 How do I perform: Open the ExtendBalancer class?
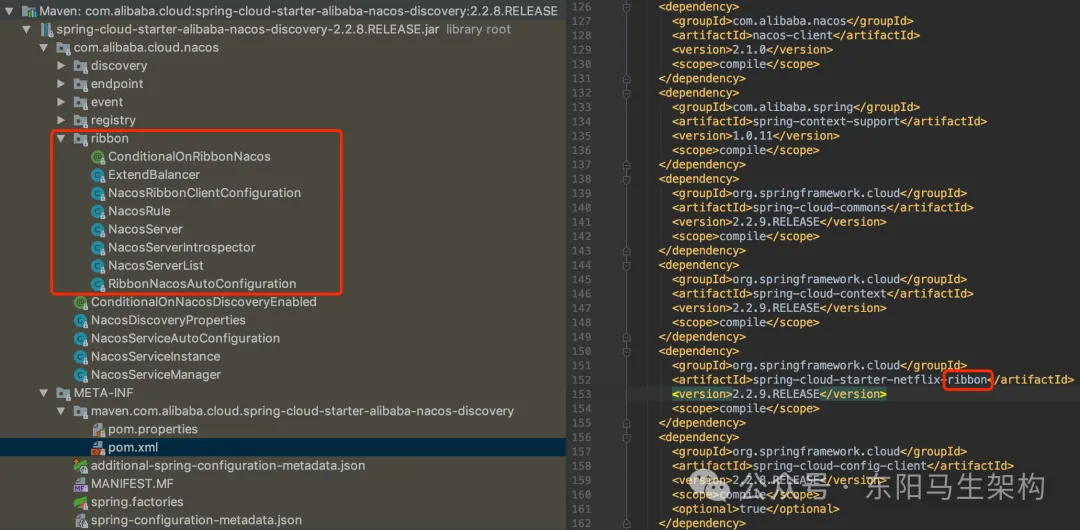point(154,175)
